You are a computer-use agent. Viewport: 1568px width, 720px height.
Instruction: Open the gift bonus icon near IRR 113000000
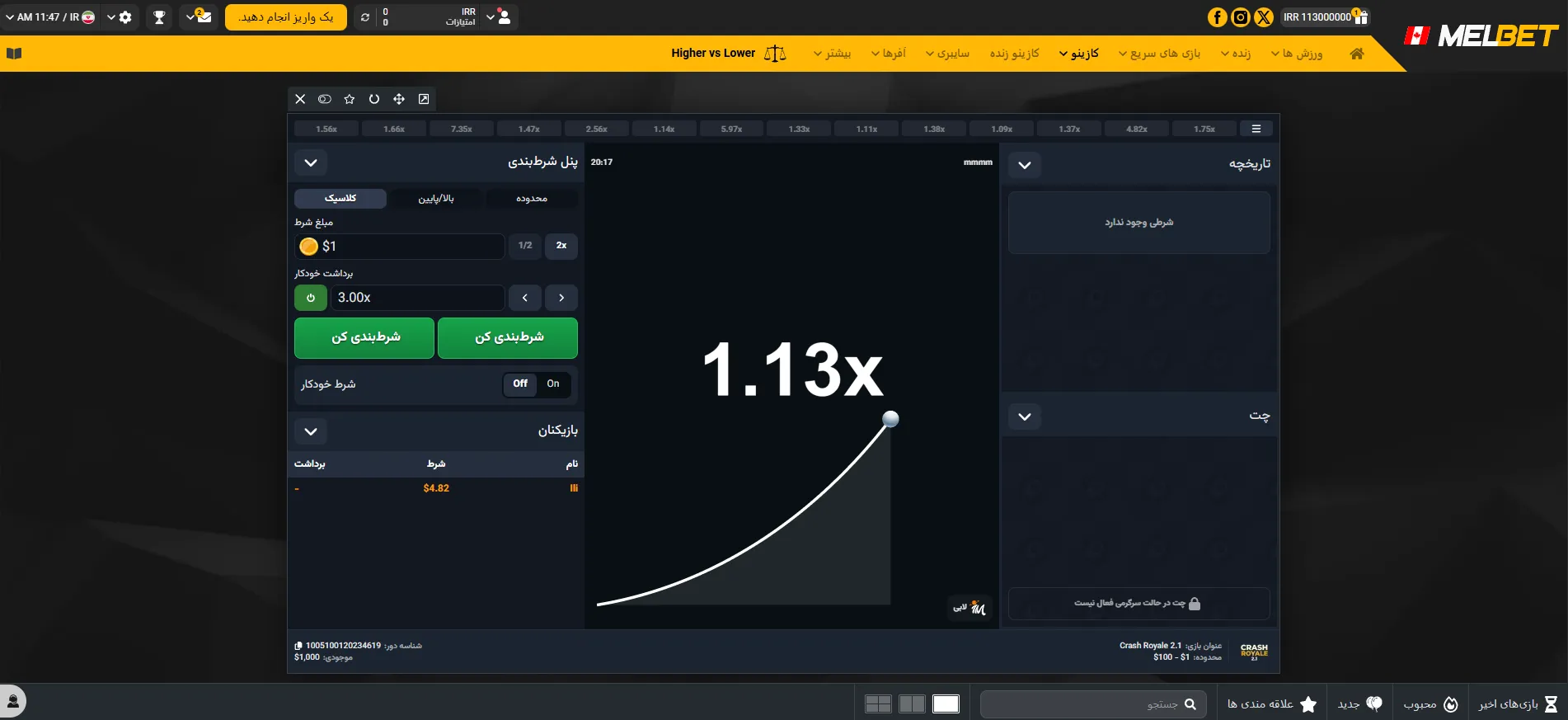click(1360, 16)
